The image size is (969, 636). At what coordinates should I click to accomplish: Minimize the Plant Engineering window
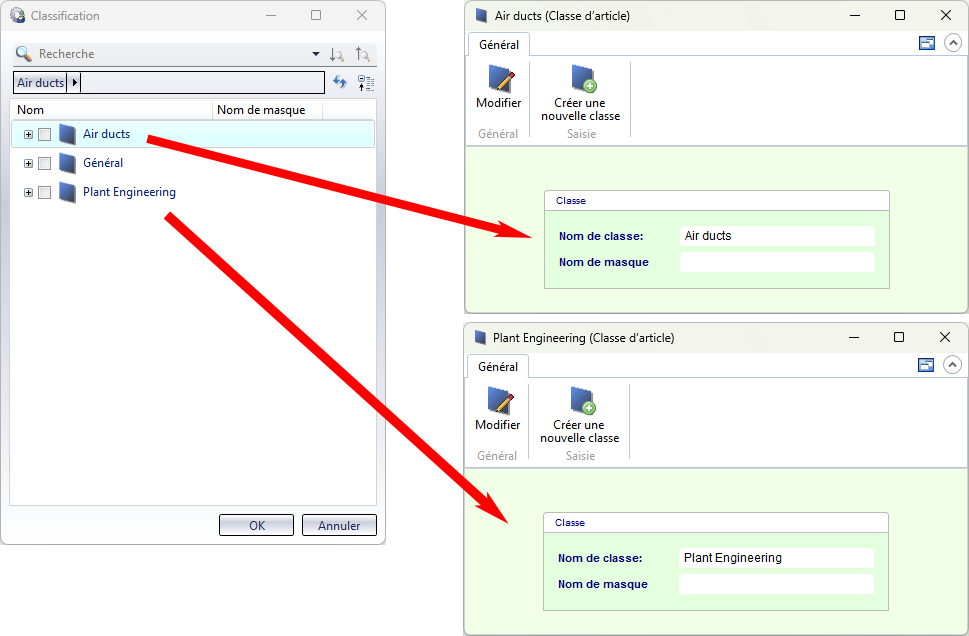pyautogui.click(x=854, y=337)
